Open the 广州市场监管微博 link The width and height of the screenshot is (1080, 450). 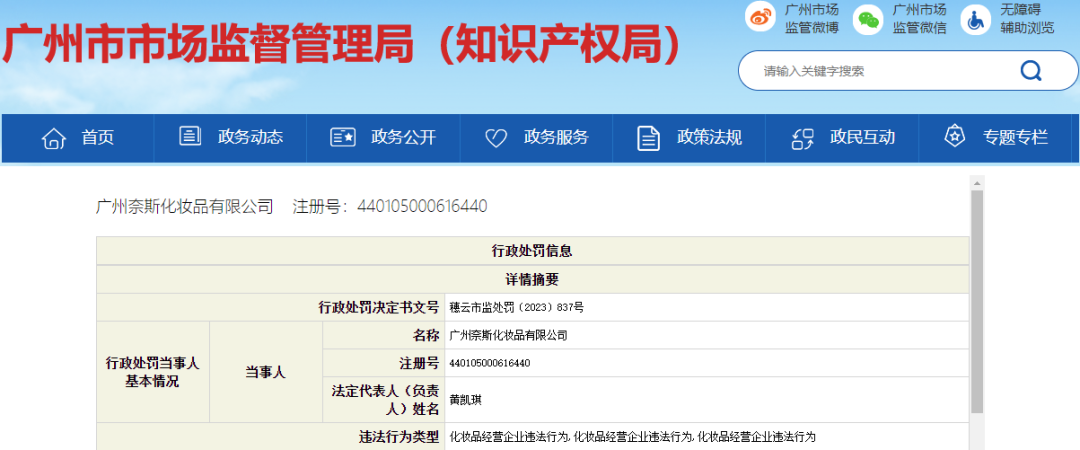tap(811, 19)
